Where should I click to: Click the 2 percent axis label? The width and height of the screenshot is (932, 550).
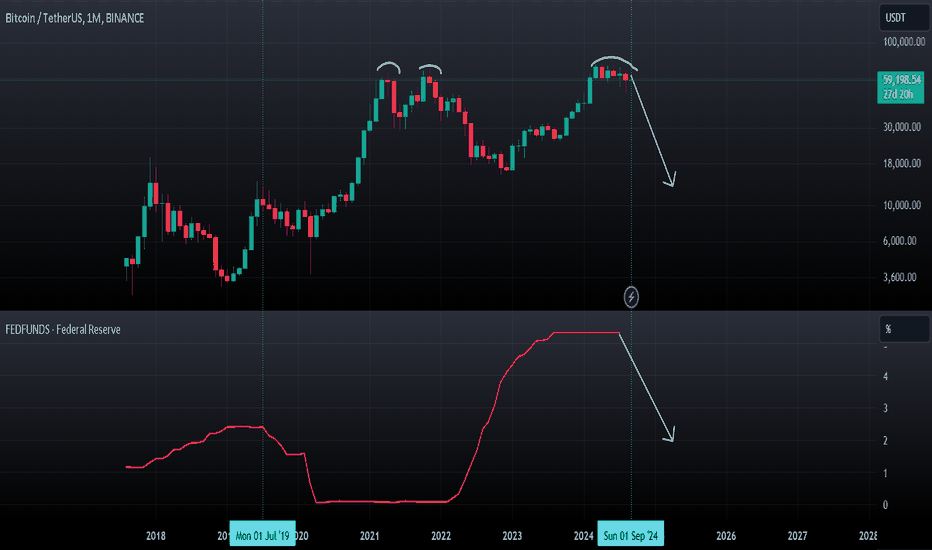coord(886,441)
